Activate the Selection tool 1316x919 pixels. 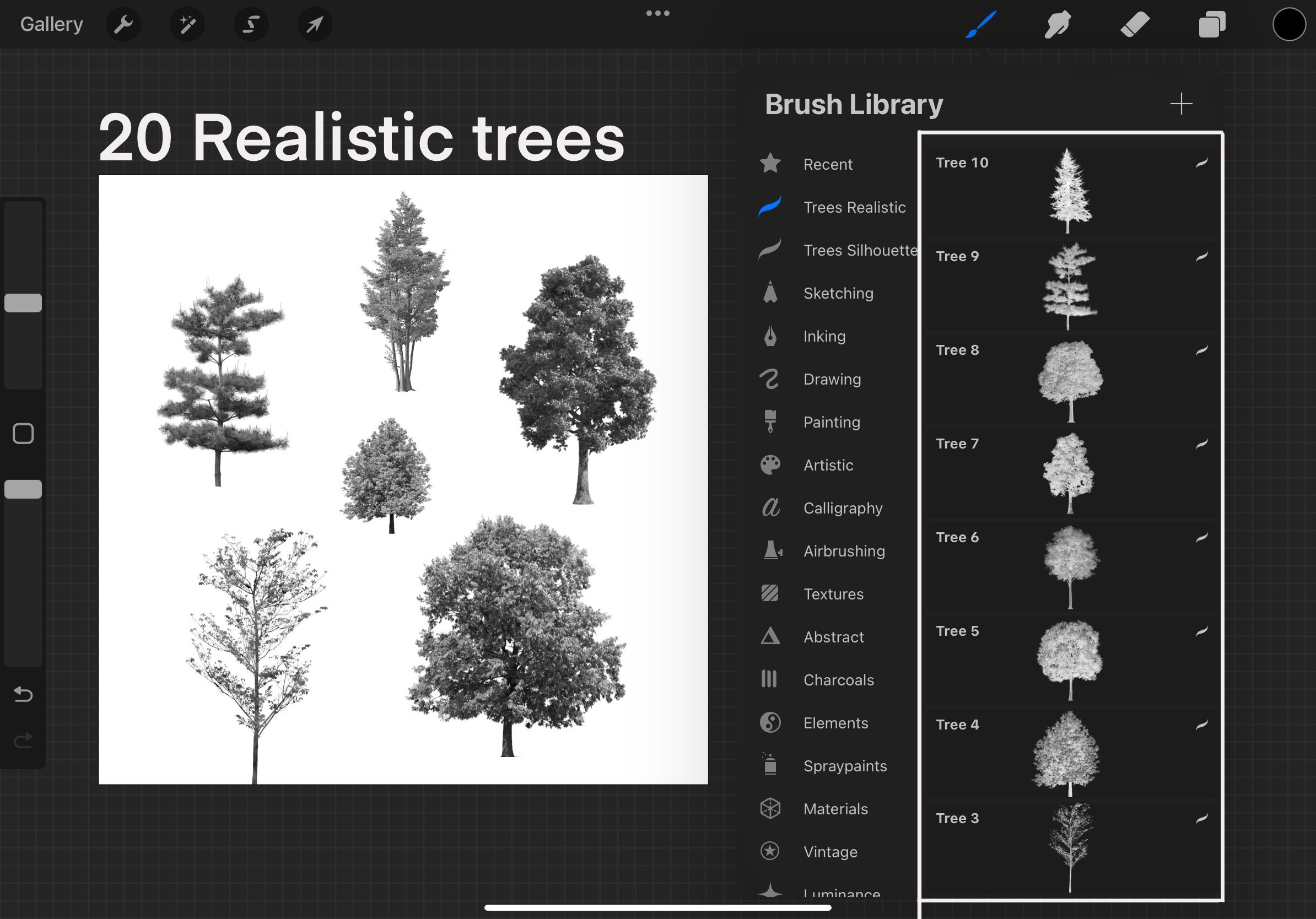(x=252, y=24)
